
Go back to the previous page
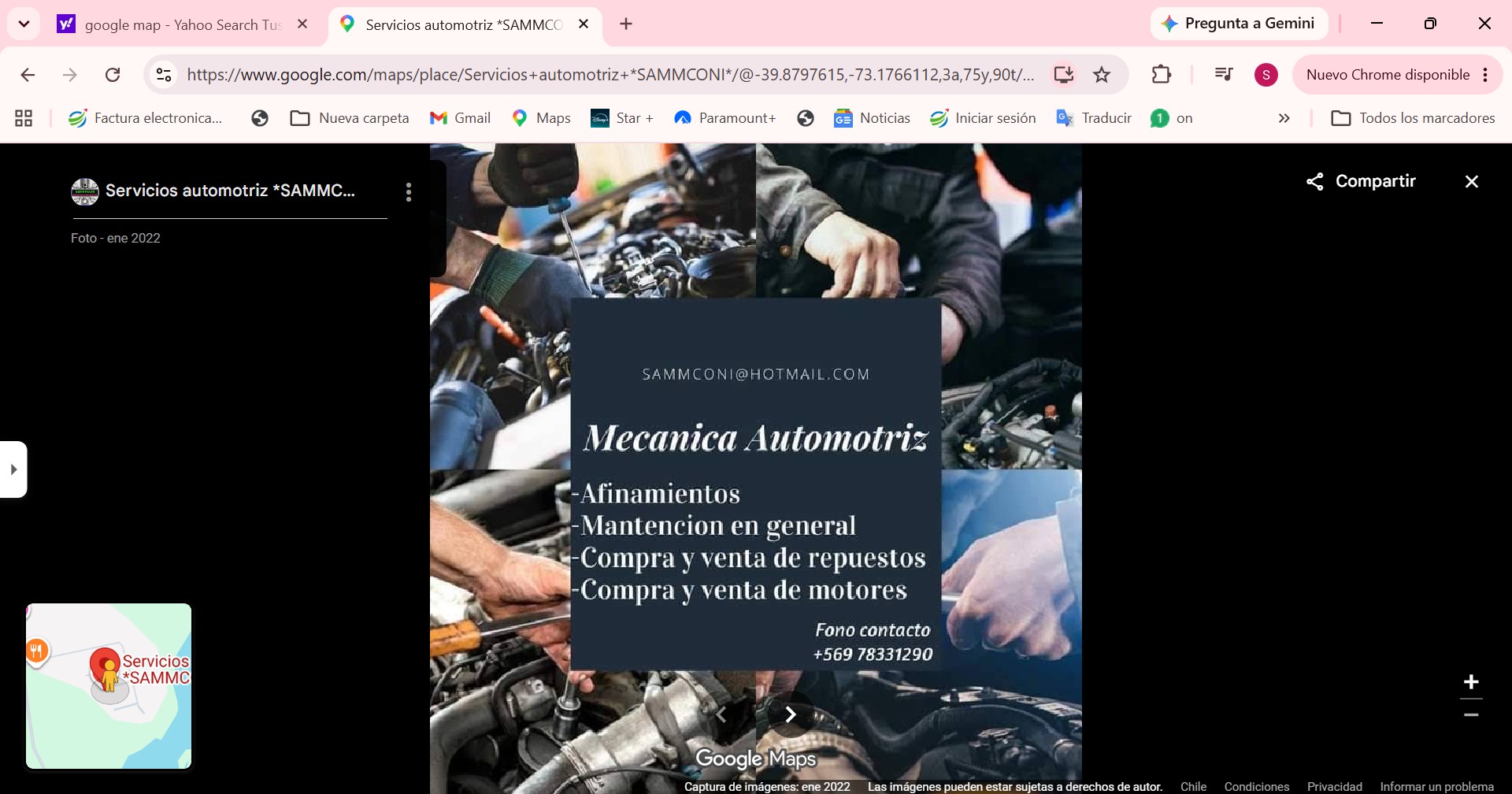[28, 75]
